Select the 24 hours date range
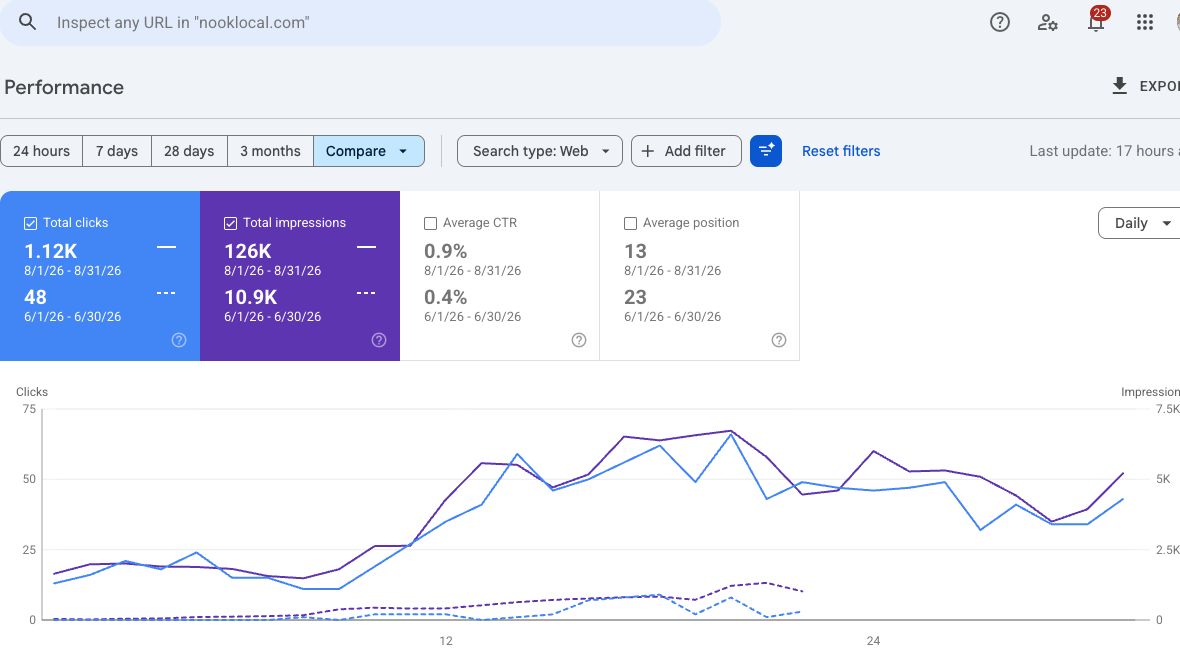The image size is (1180, 668). click(41, 151)
